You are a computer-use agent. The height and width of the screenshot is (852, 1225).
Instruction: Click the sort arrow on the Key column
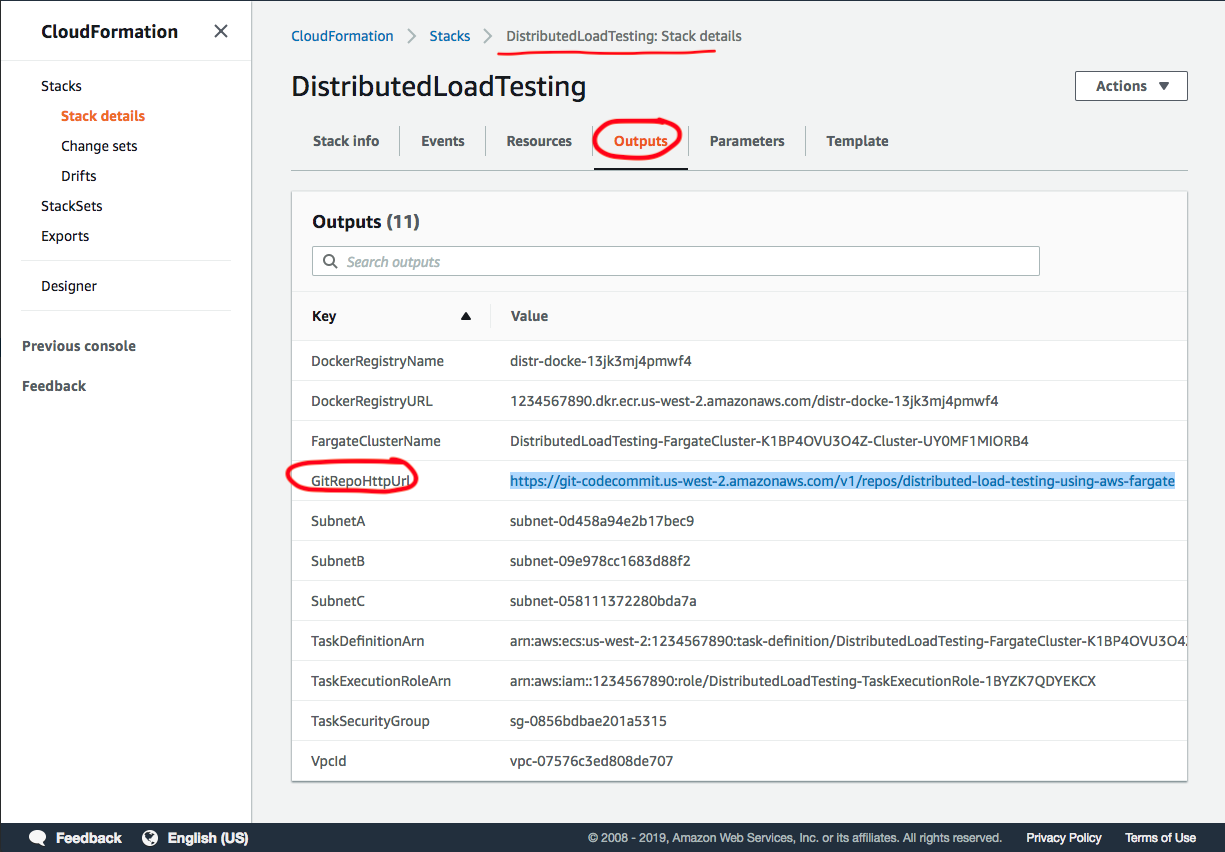pyautogui.click(x=465, y=316)
